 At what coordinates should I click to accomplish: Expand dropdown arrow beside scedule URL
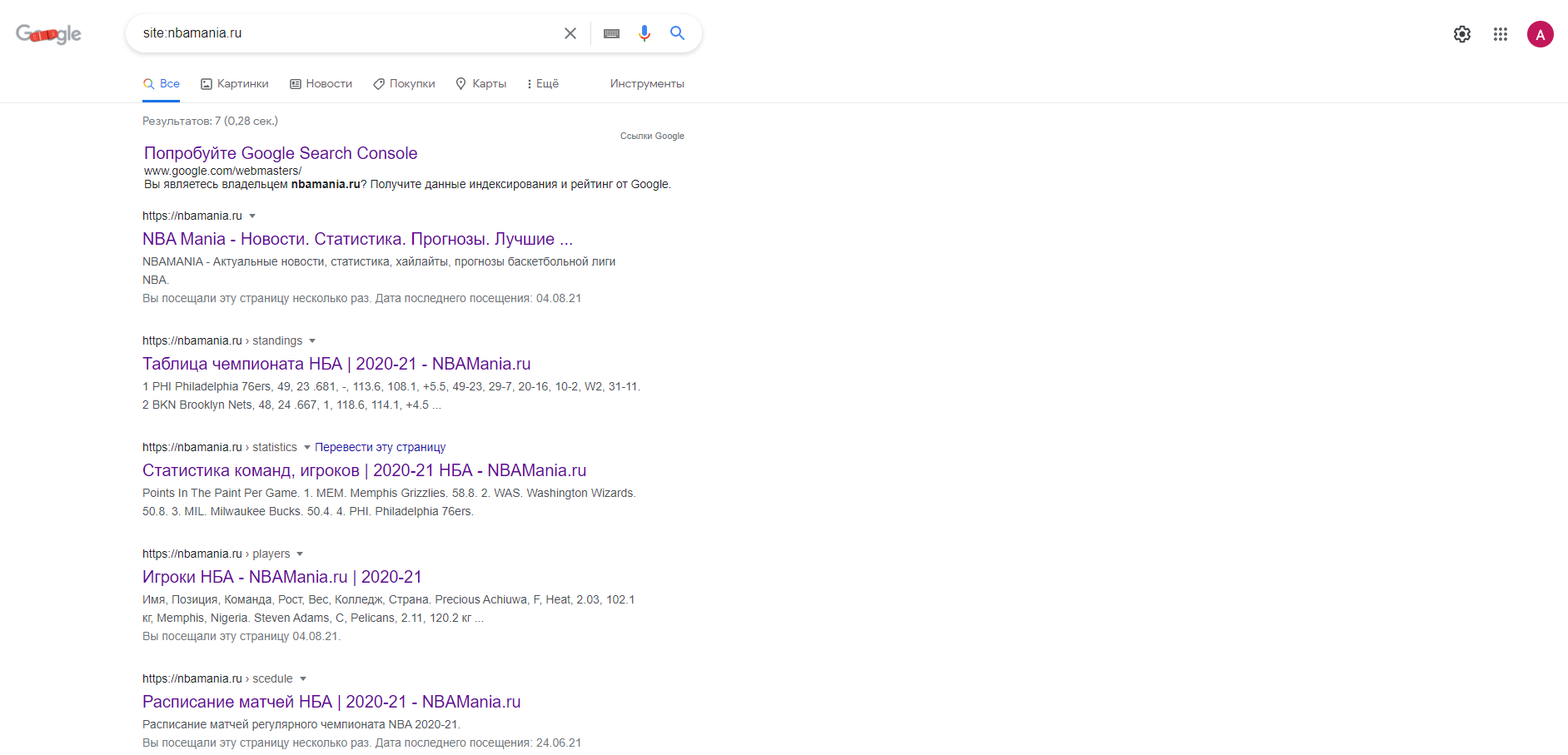(x=303, y=679)
